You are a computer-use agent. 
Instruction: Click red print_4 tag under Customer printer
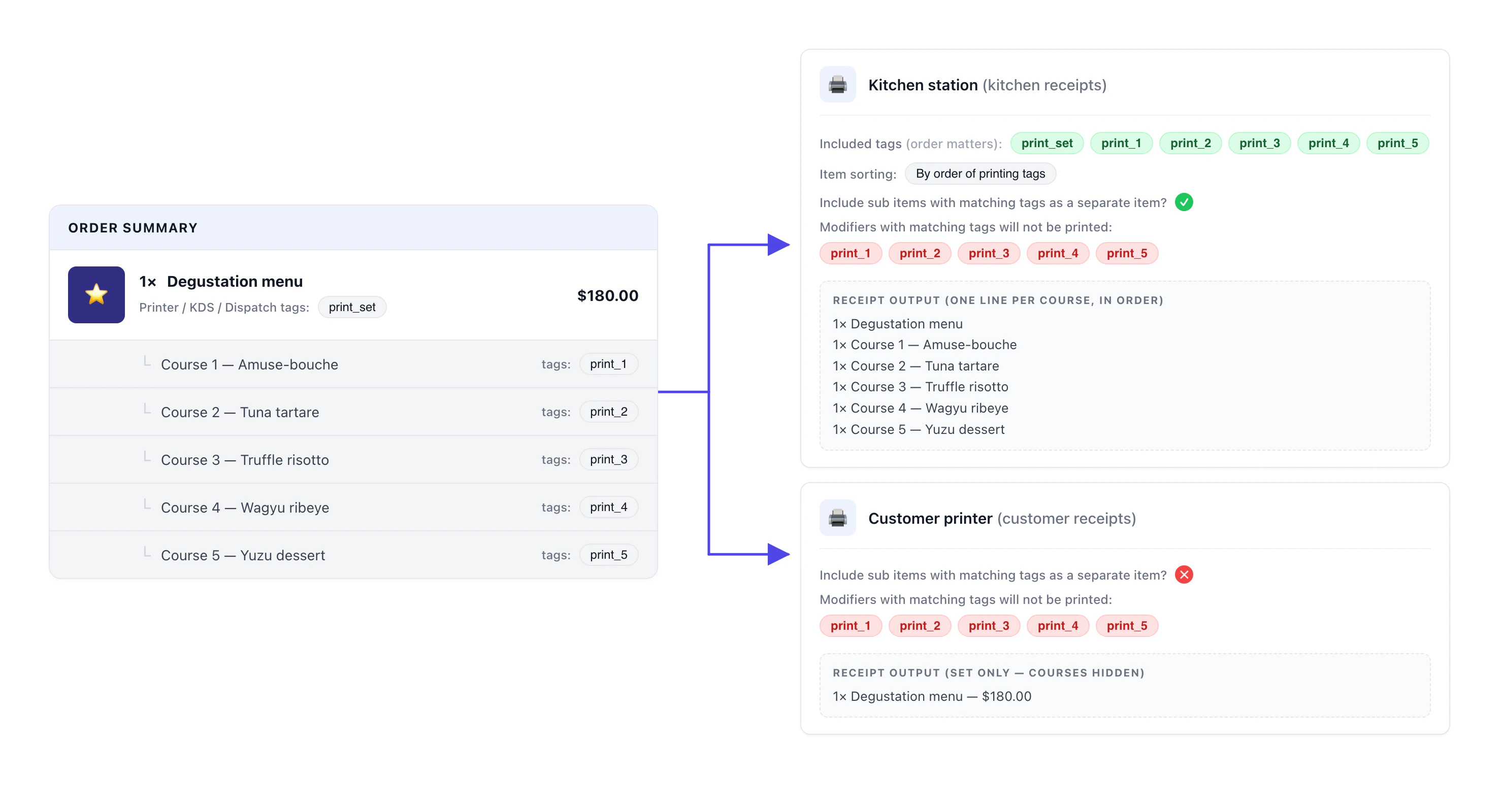pyautogui.click(x=1057, y=625)
